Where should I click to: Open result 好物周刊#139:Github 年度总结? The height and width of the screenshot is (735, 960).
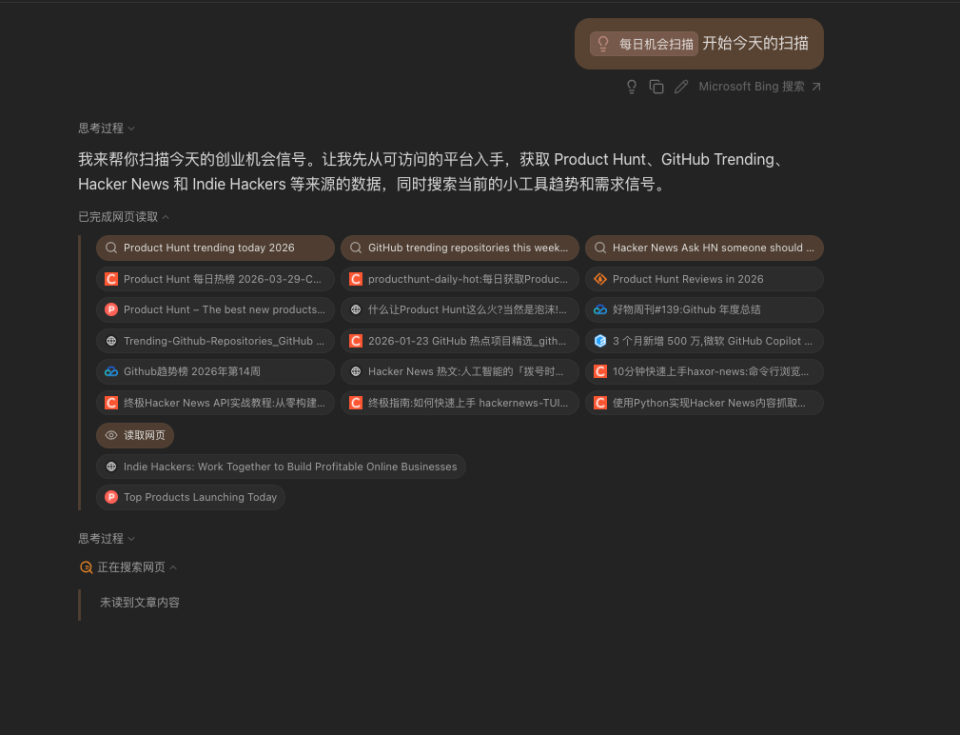click(704, 310)
